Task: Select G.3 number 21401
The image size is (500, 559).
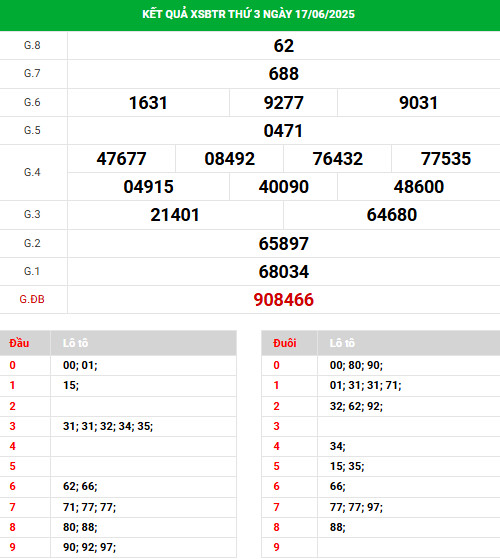Action: [x=175, y=215]
